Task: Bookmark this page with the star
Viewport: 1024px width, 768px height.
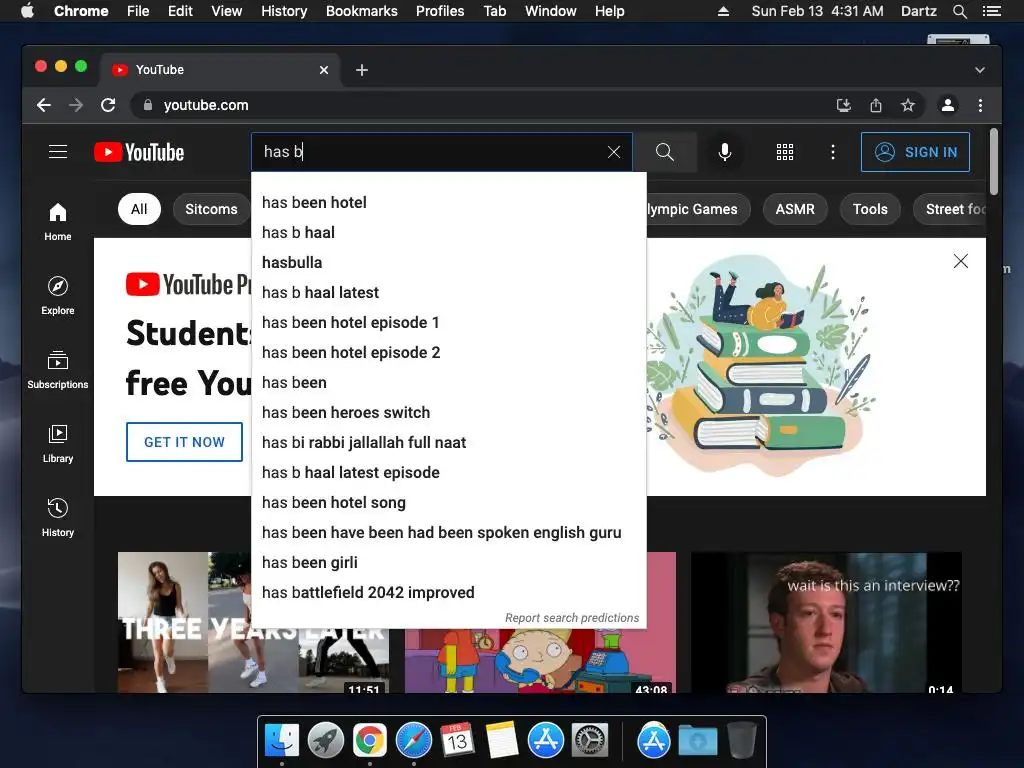Action: 908,105
